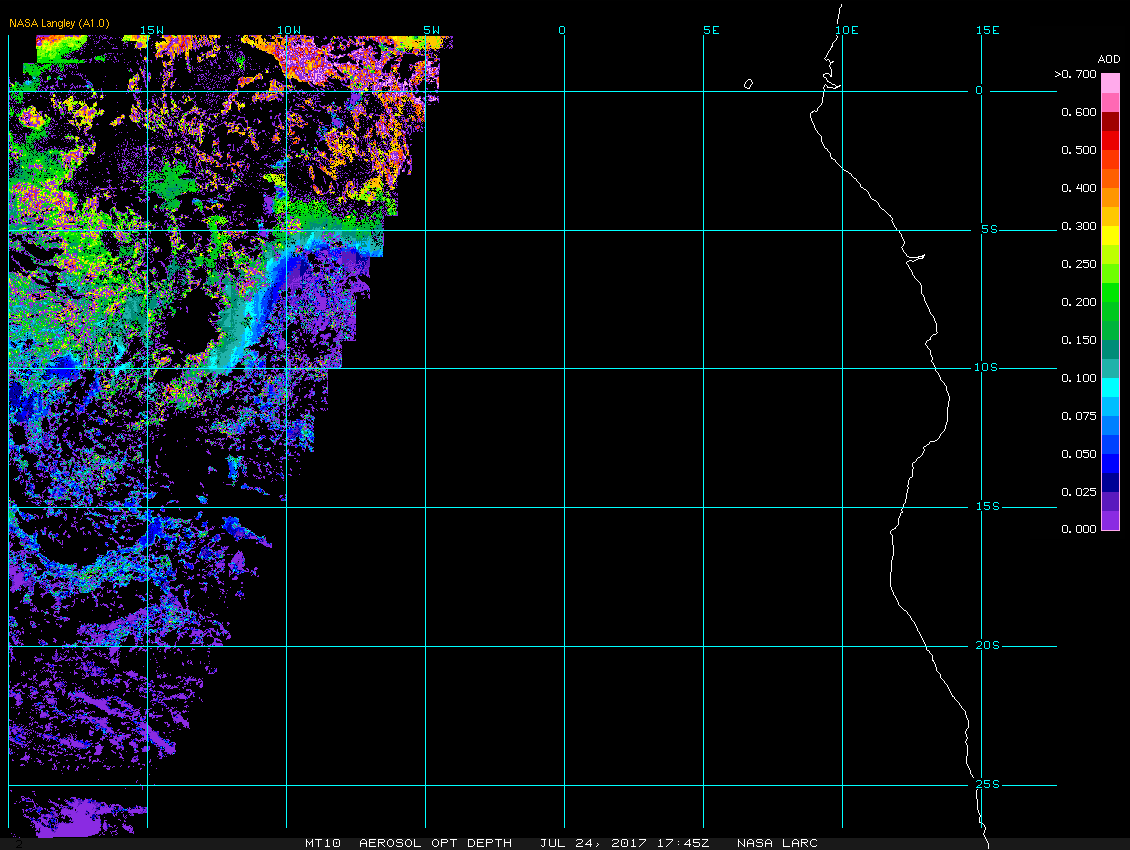
Task: Click the NASA Langley (A1.0) label
Action: [59, 23]
